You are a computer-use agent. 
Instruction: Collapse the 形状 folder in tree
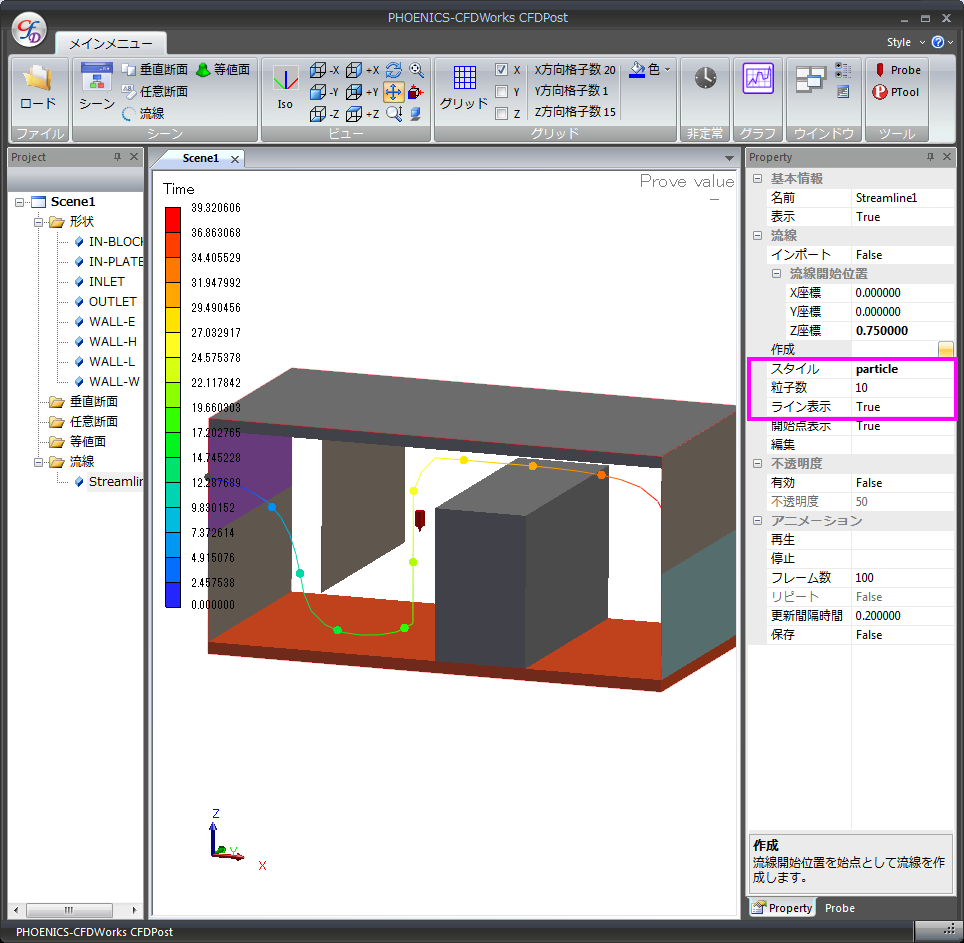(x=40, y=222)
